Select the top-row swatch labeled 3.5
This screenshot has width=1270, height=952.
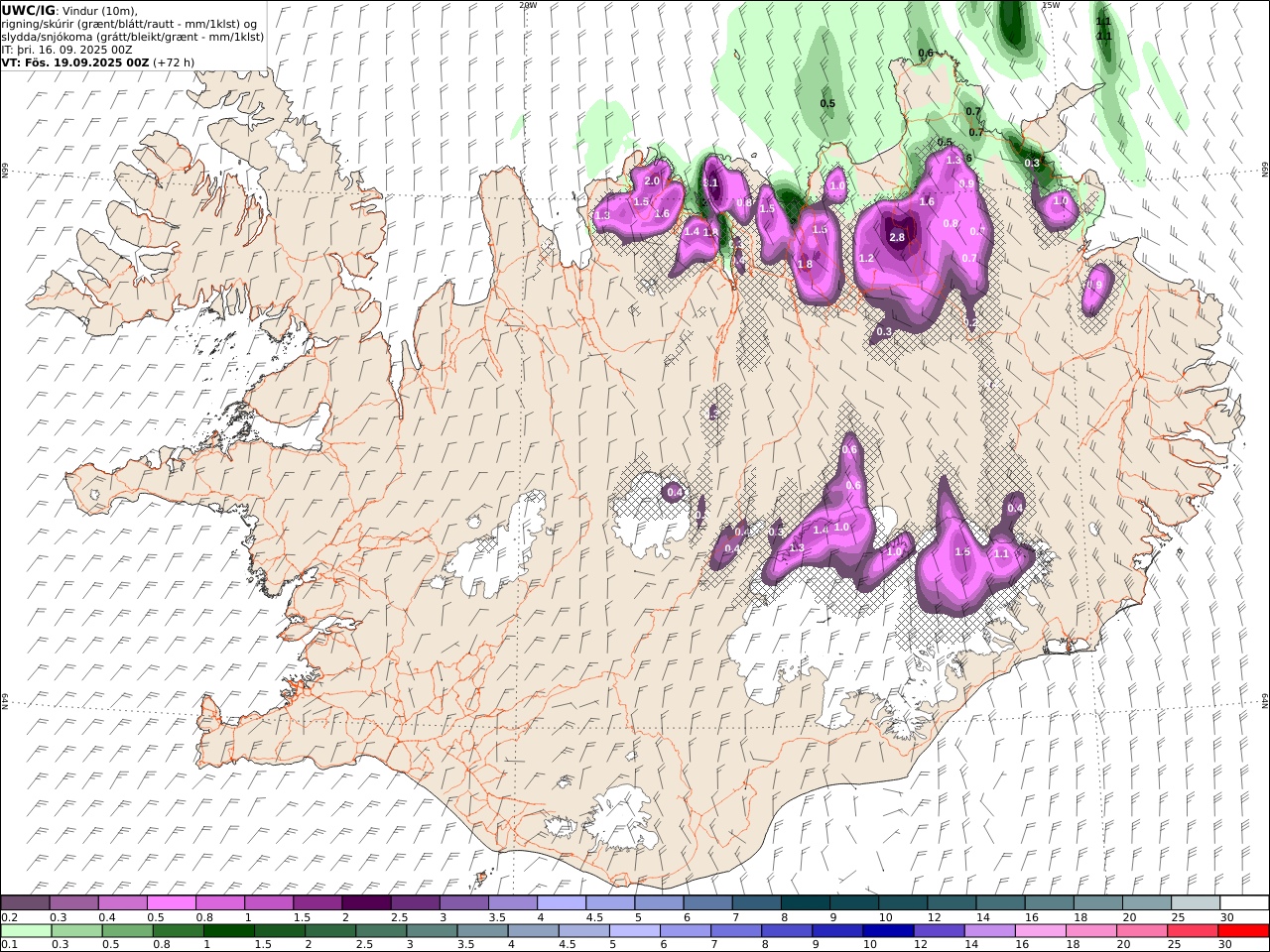(x=512, y=902)
